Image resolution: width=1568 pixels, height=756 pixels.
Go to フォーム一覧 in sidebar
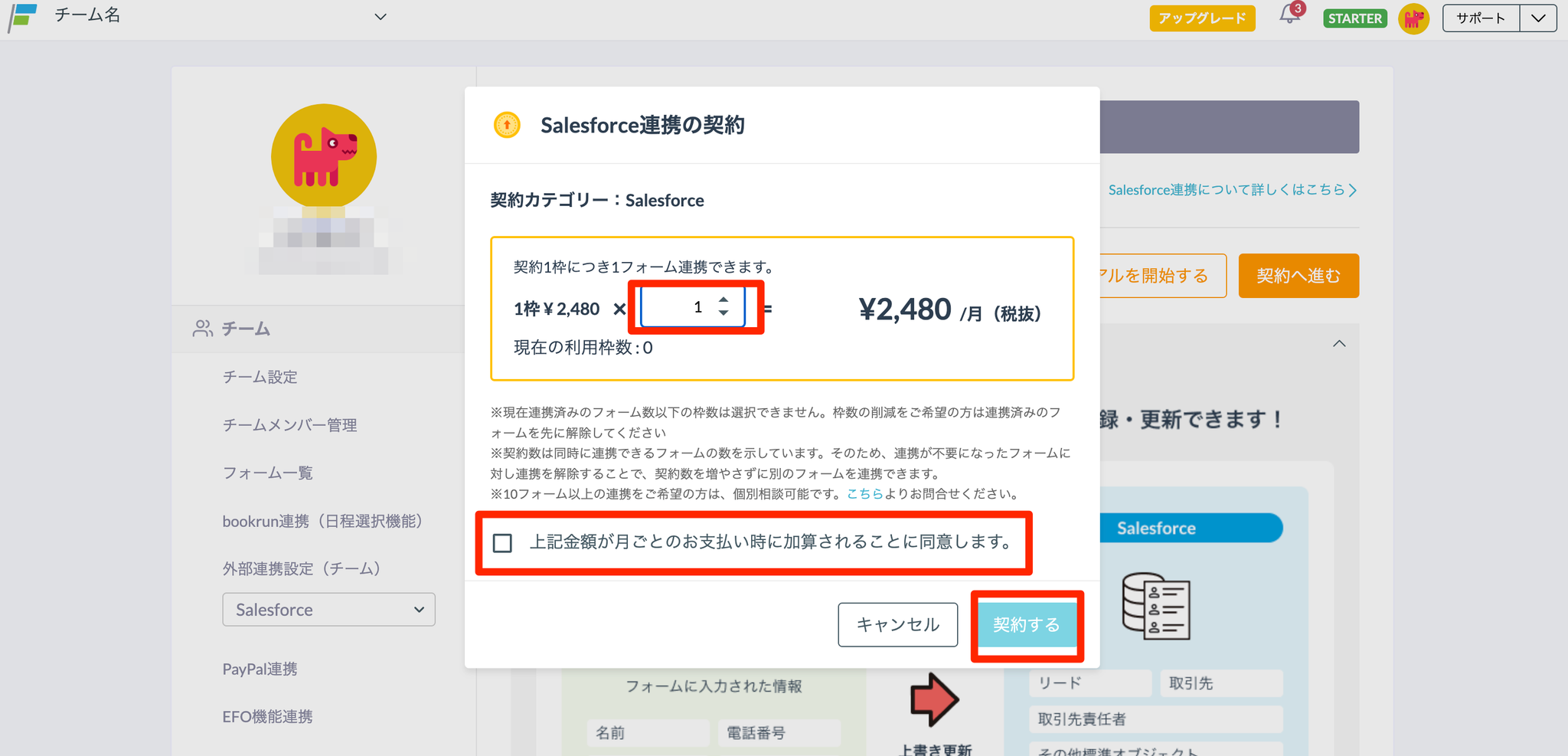[x=267, y=473]
